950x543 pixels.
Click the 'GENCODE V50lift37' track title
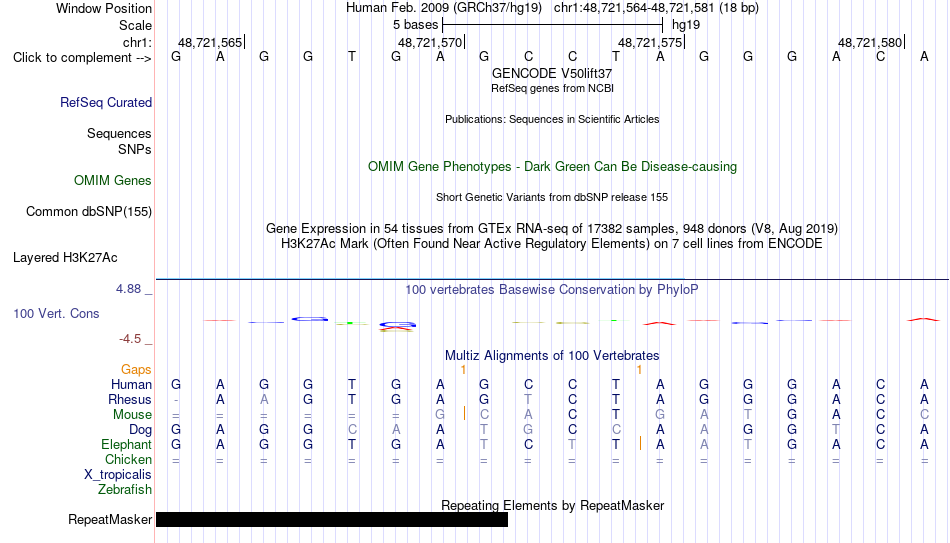pos(552,73)
